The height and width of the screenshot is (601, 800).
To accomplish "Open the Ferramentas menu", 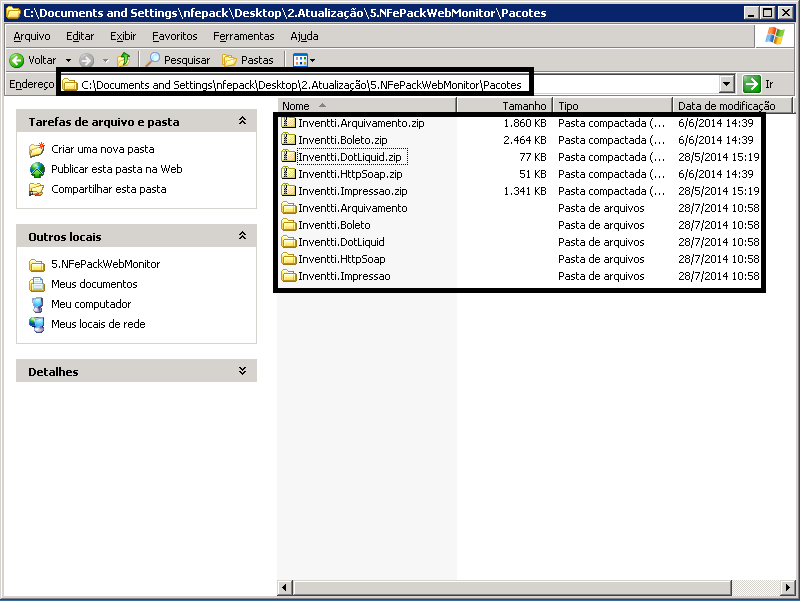I will (243, 36).
